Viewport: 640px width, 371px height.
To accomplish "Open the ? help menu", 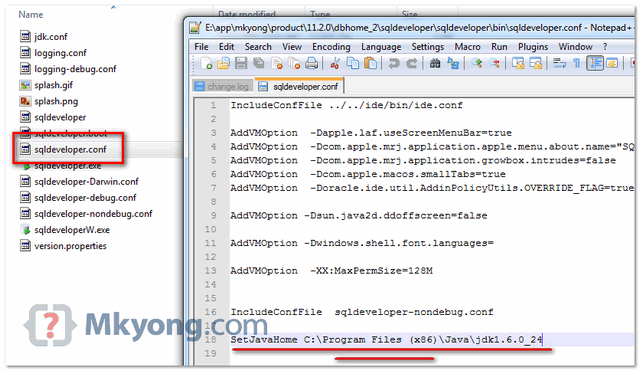I will pyautogui.click(x=605, y=47).
